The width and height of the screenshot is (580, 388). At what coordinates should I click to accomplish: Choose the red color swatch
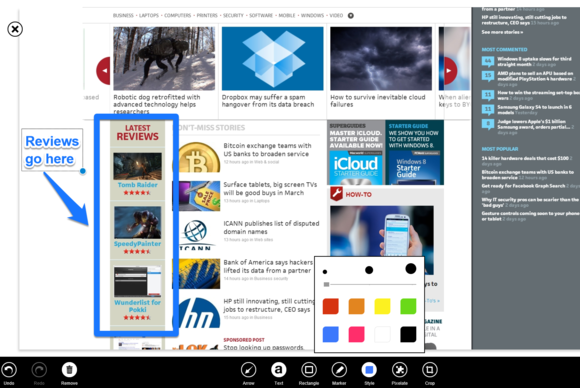point(330,306)
